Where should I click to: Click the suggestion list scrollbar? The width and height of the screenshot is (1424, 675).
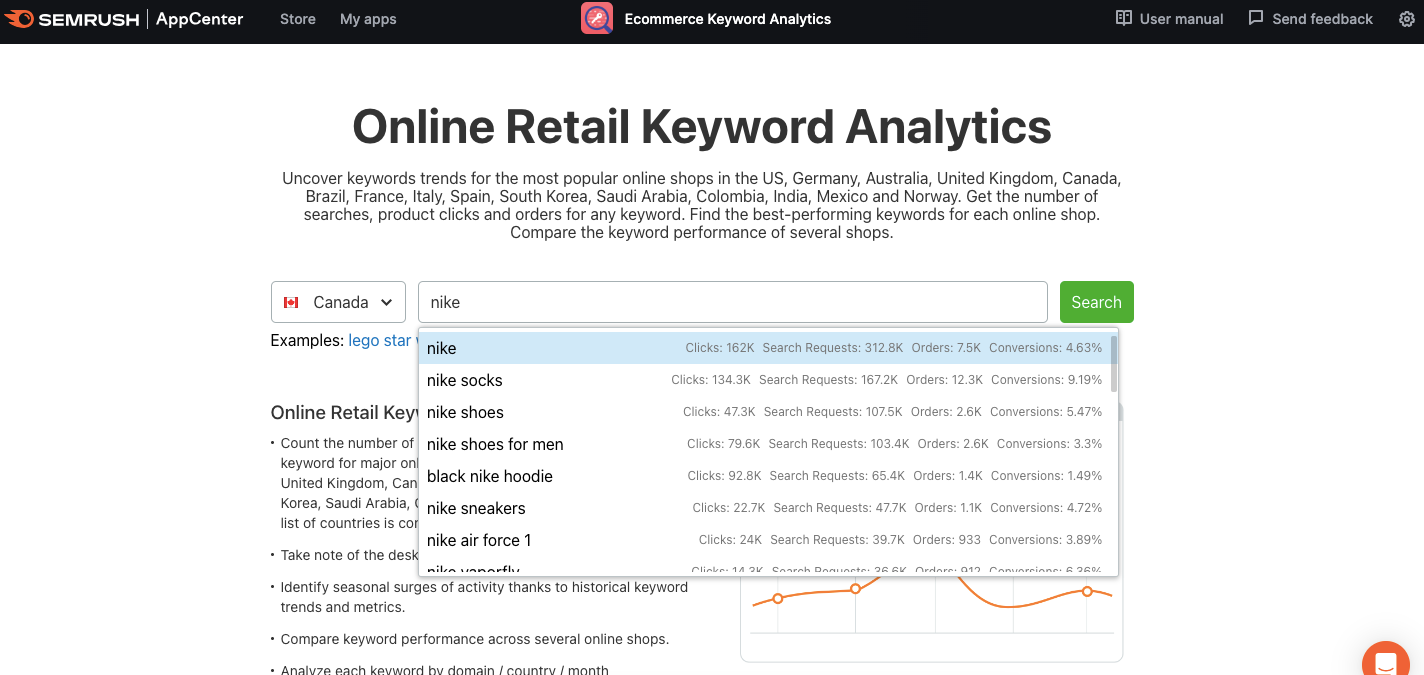coord(1114,364)
